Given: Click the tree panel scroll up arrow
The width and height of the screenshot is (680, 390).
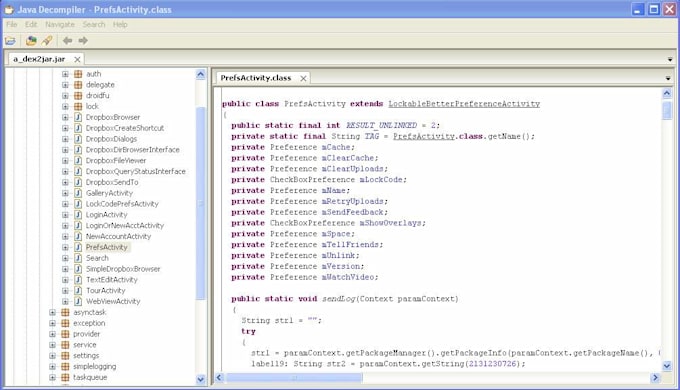Looking at the screenshot, I should 200,74.
